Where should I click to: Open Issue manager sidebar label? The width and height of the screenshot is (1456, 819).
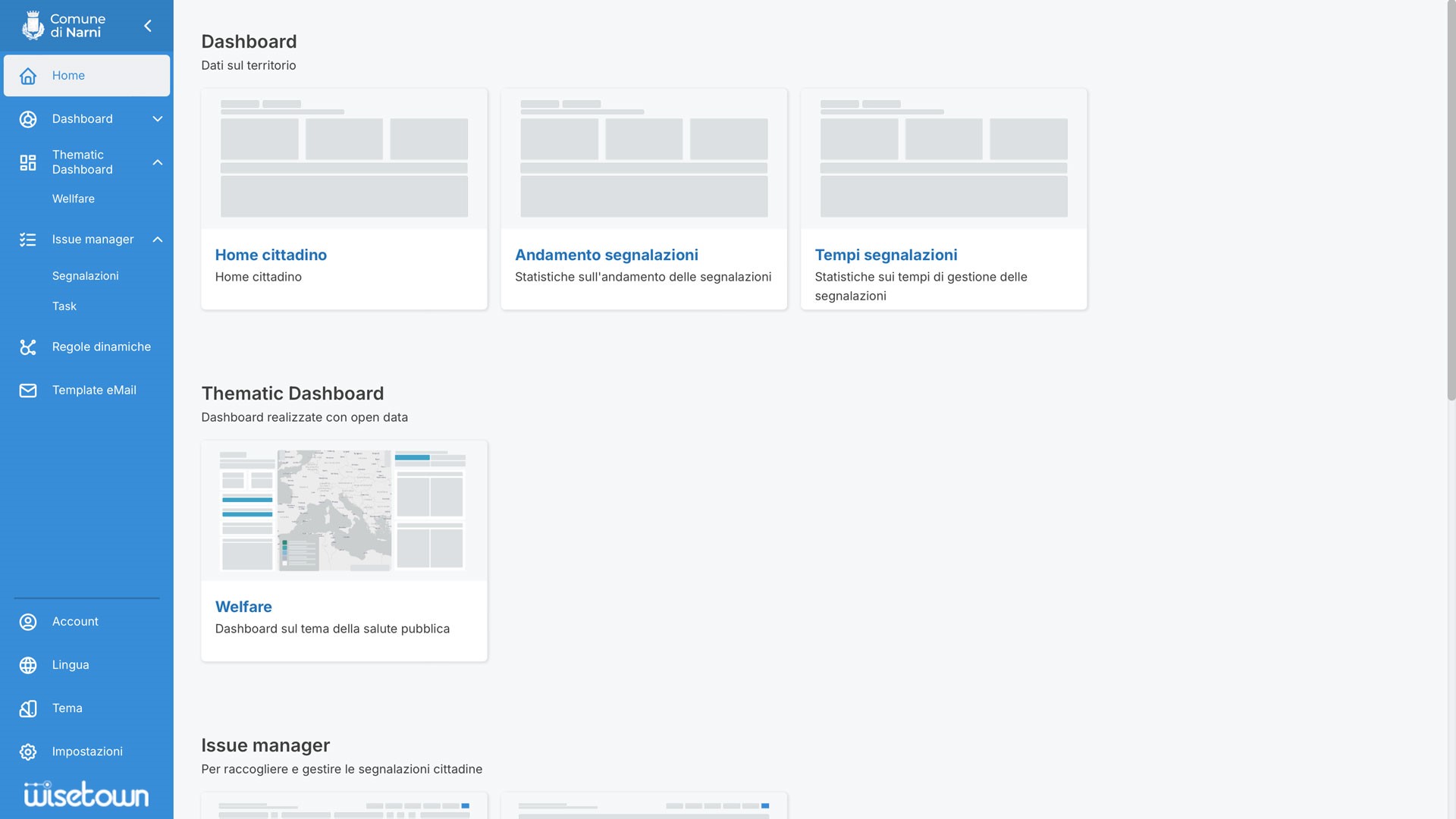[x=93, y=240]
